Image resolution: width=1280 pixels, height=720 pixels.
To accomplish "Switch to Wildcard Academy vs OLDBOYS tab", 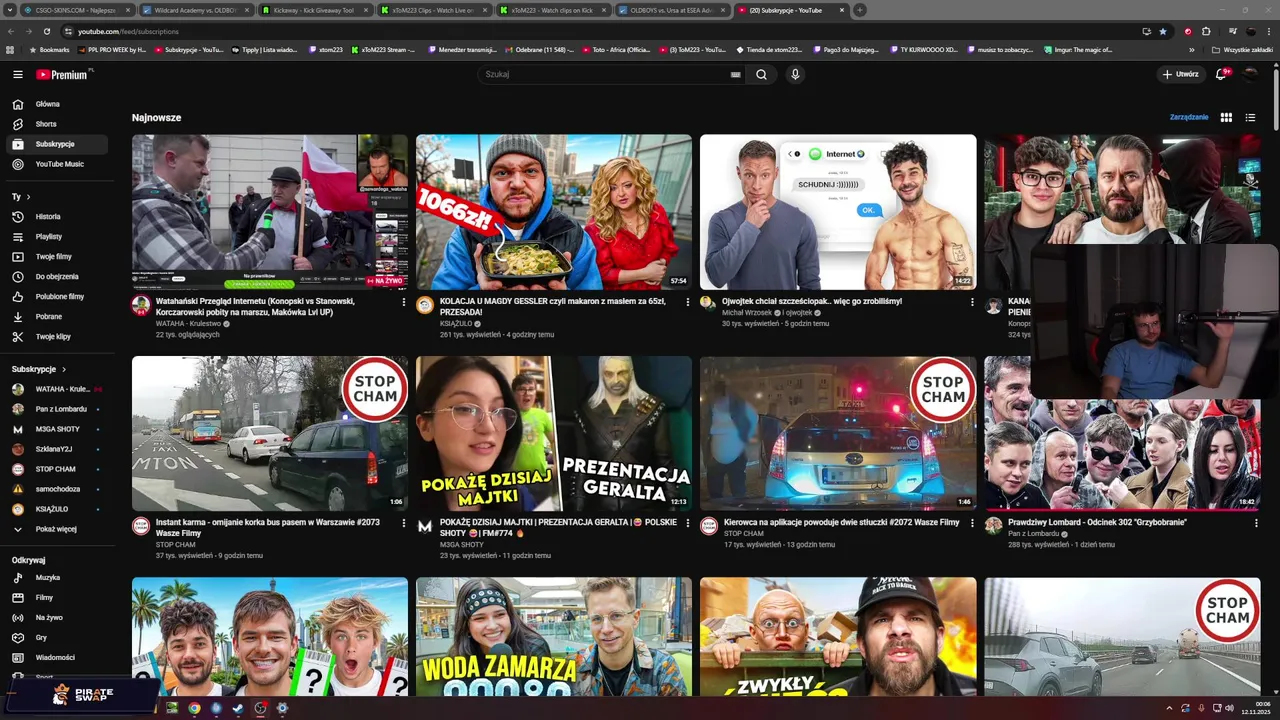I will [x=195, y=10].
